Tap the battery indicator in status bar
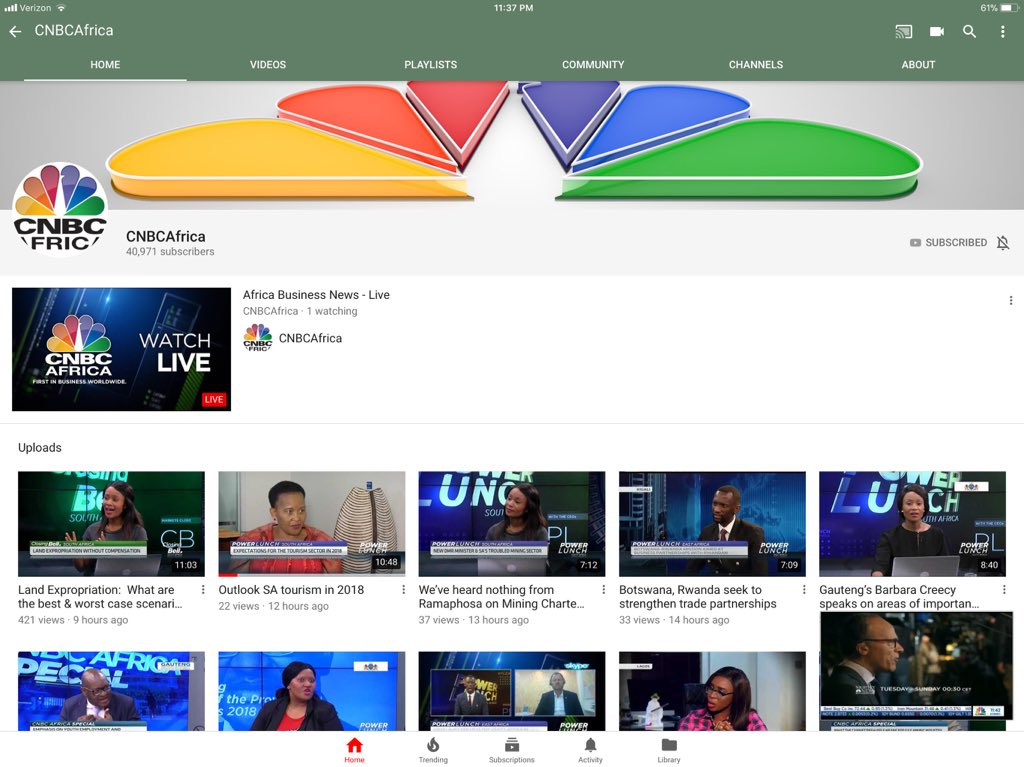Image resolution: width=1024 pixels, height=767 pixels. [1010, 8]
